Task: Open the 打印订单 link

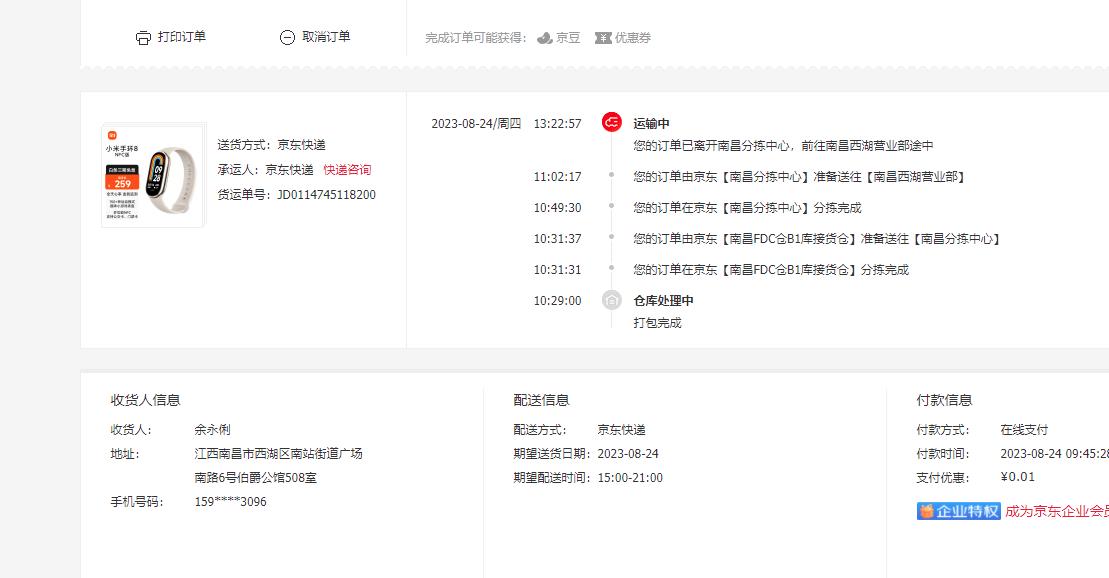Action: pos(182,37)
